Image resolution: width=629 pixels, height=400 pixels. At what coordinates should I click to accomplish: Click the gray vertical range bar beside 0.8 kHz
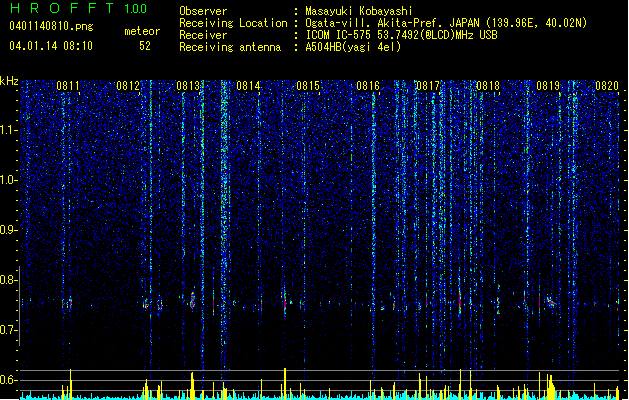[19, 305]
